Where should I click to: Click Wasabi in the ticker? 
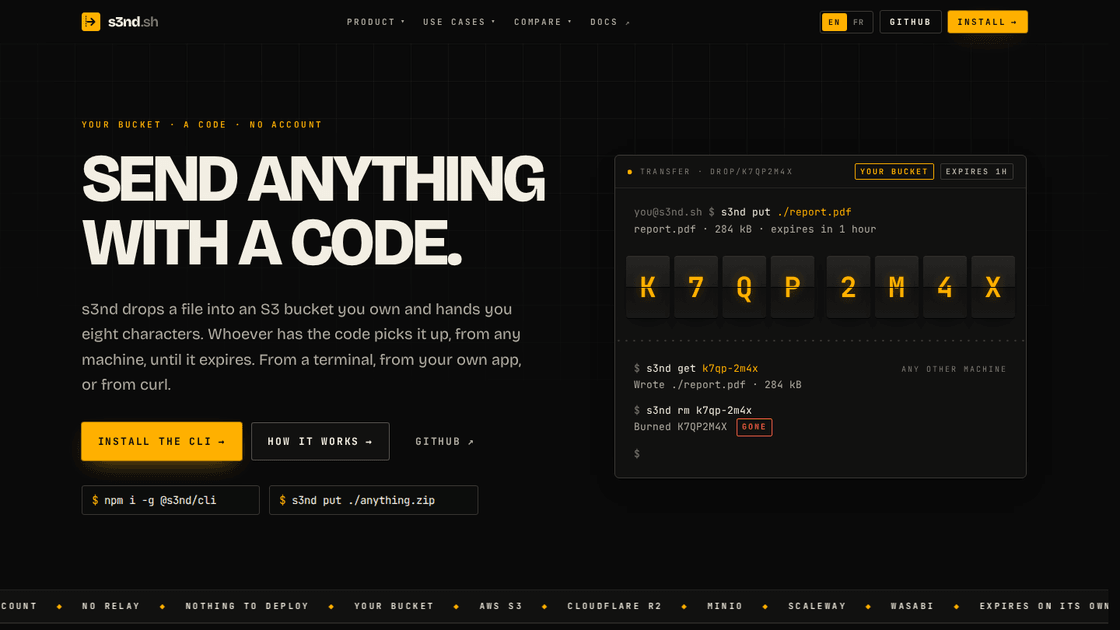pos(912,606)
